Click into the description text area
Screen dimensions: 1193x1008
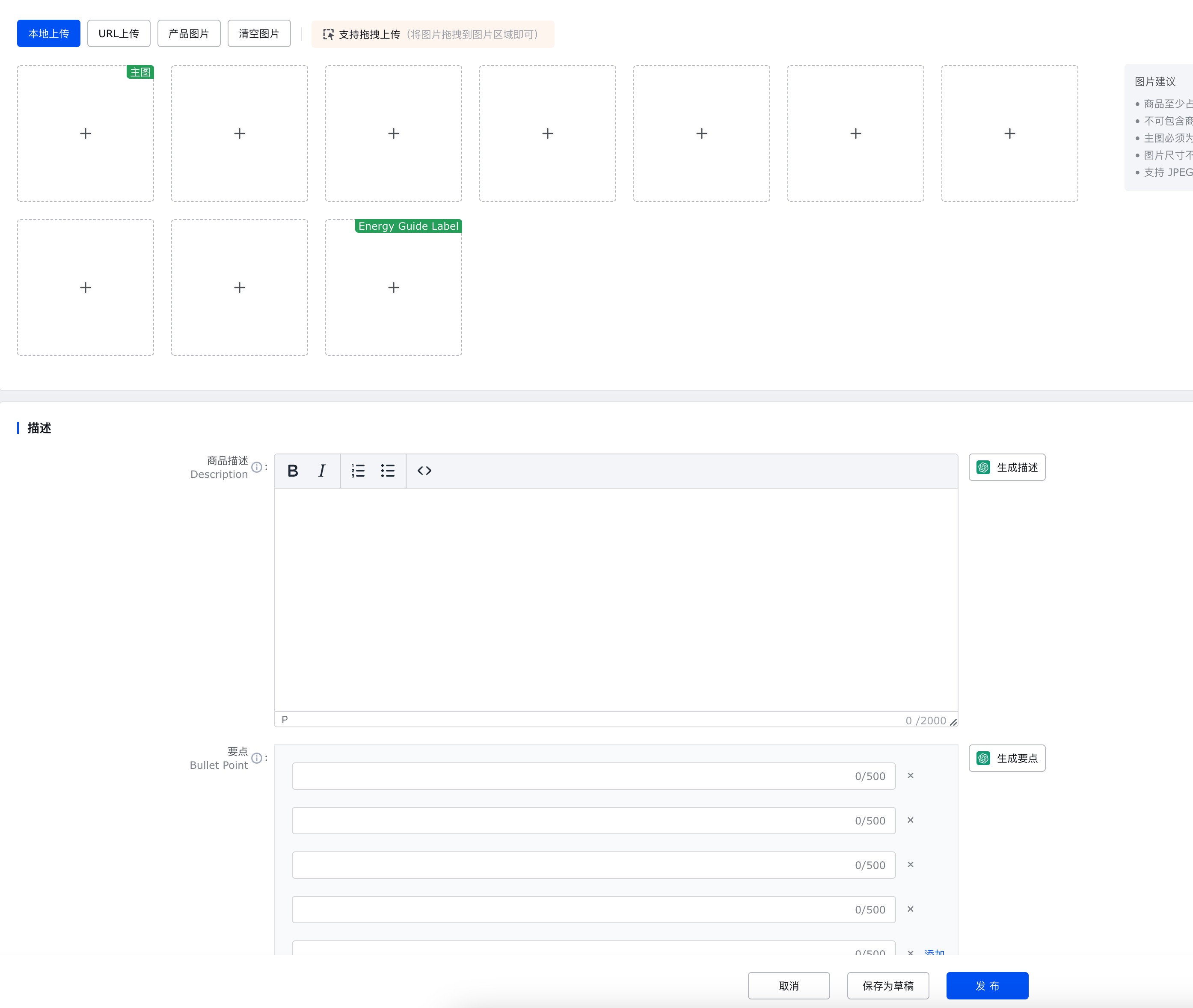[x=615, y=599]
